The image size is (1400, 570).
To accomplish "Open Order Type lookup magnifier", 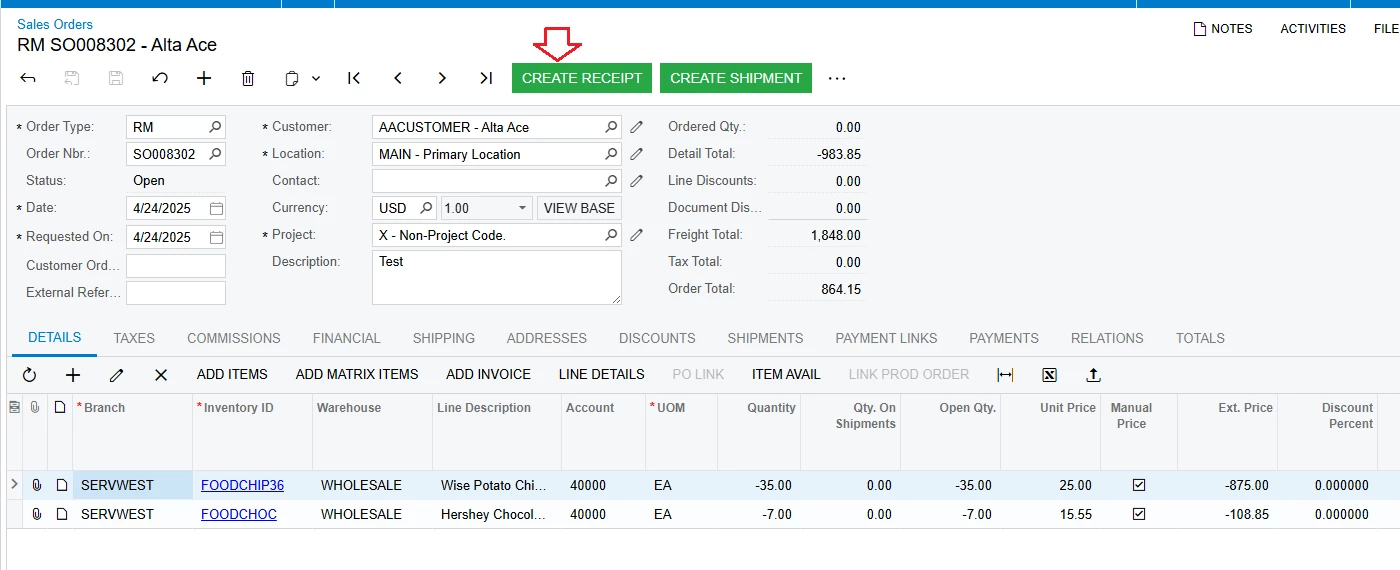I will pos(215,127).
